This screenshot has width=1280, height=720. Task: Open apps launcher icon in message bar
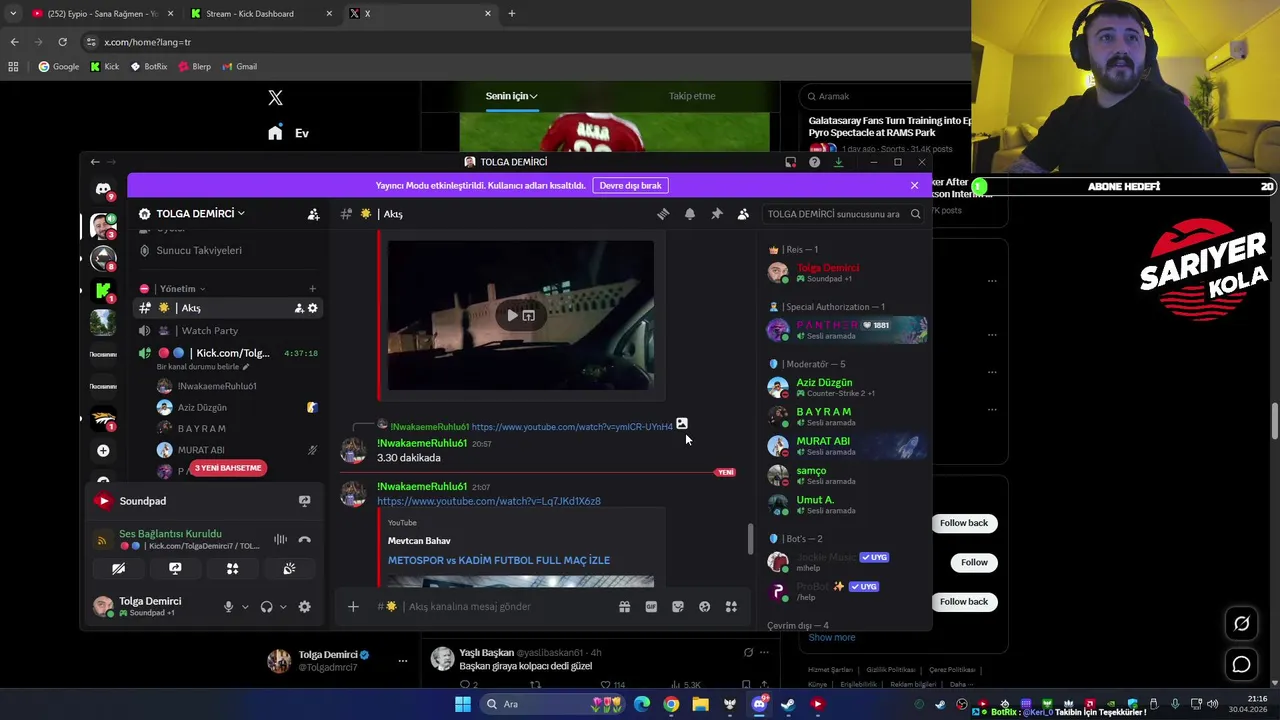(x=731, y=607)
